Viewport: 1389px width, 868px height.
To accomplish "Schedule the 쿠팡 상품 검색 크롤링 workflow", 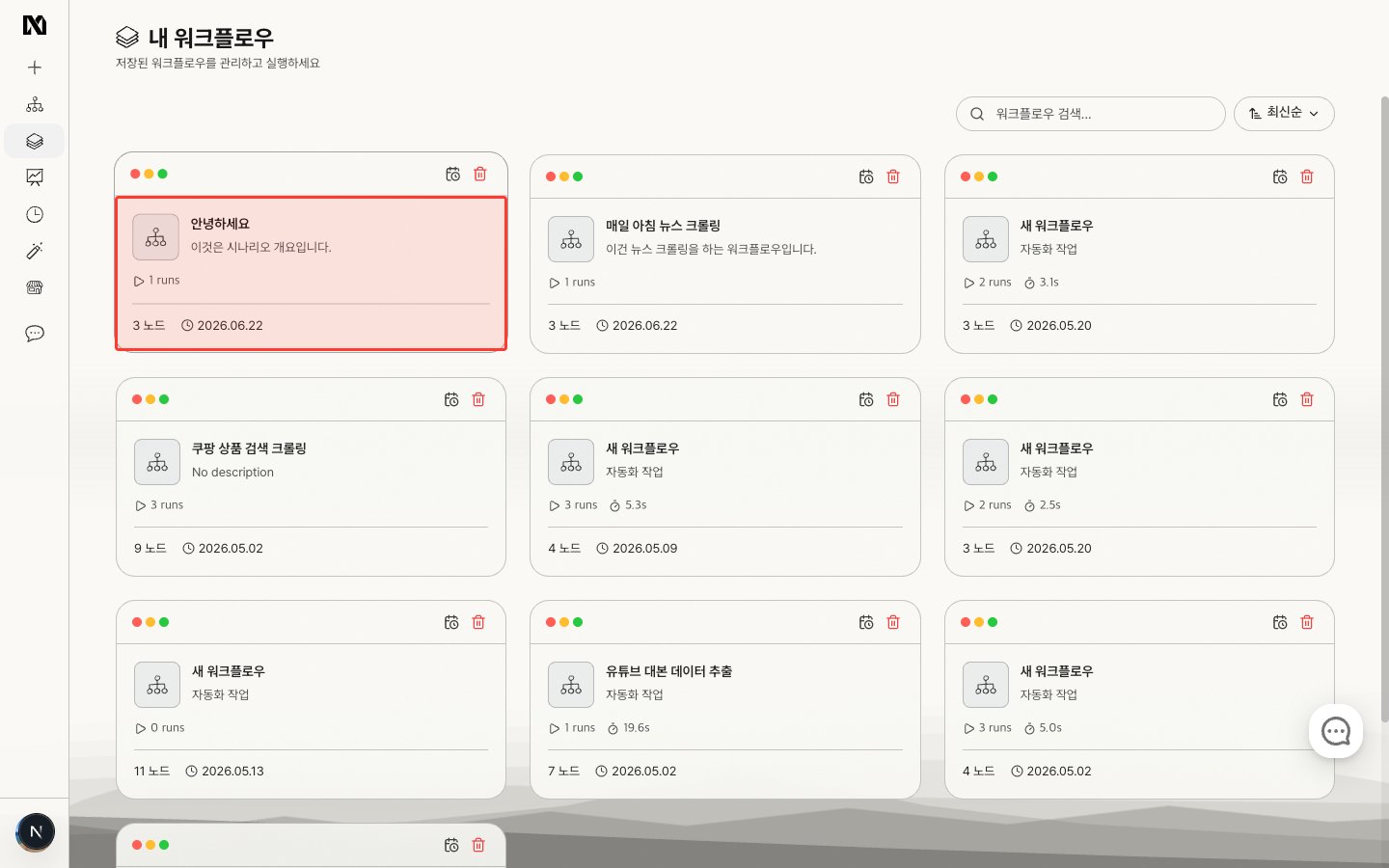I will coord(451,399).
